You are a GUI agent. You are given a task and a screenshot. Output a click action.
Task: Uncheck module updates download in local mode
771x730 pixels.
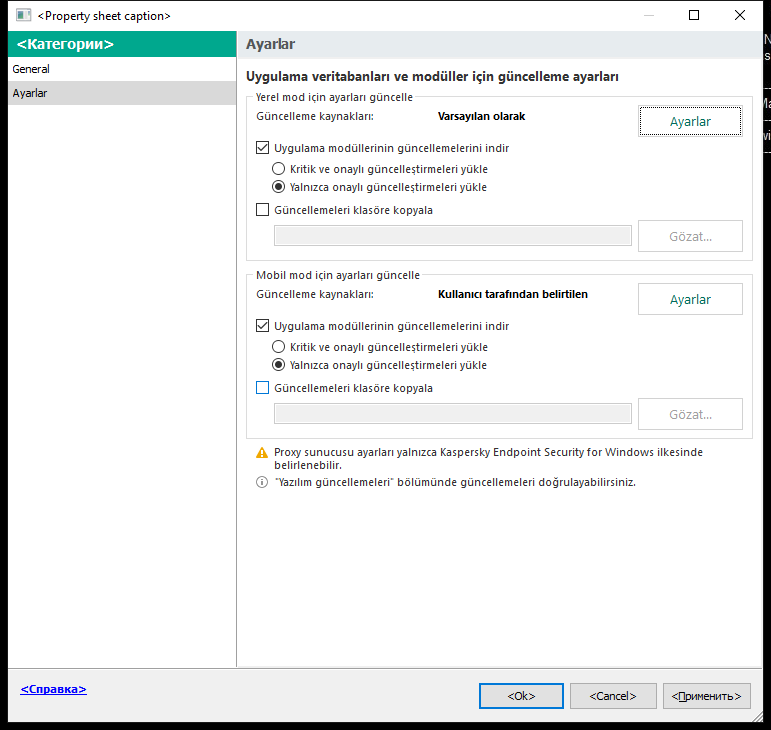pyautogui.click(x=263, y=148)
